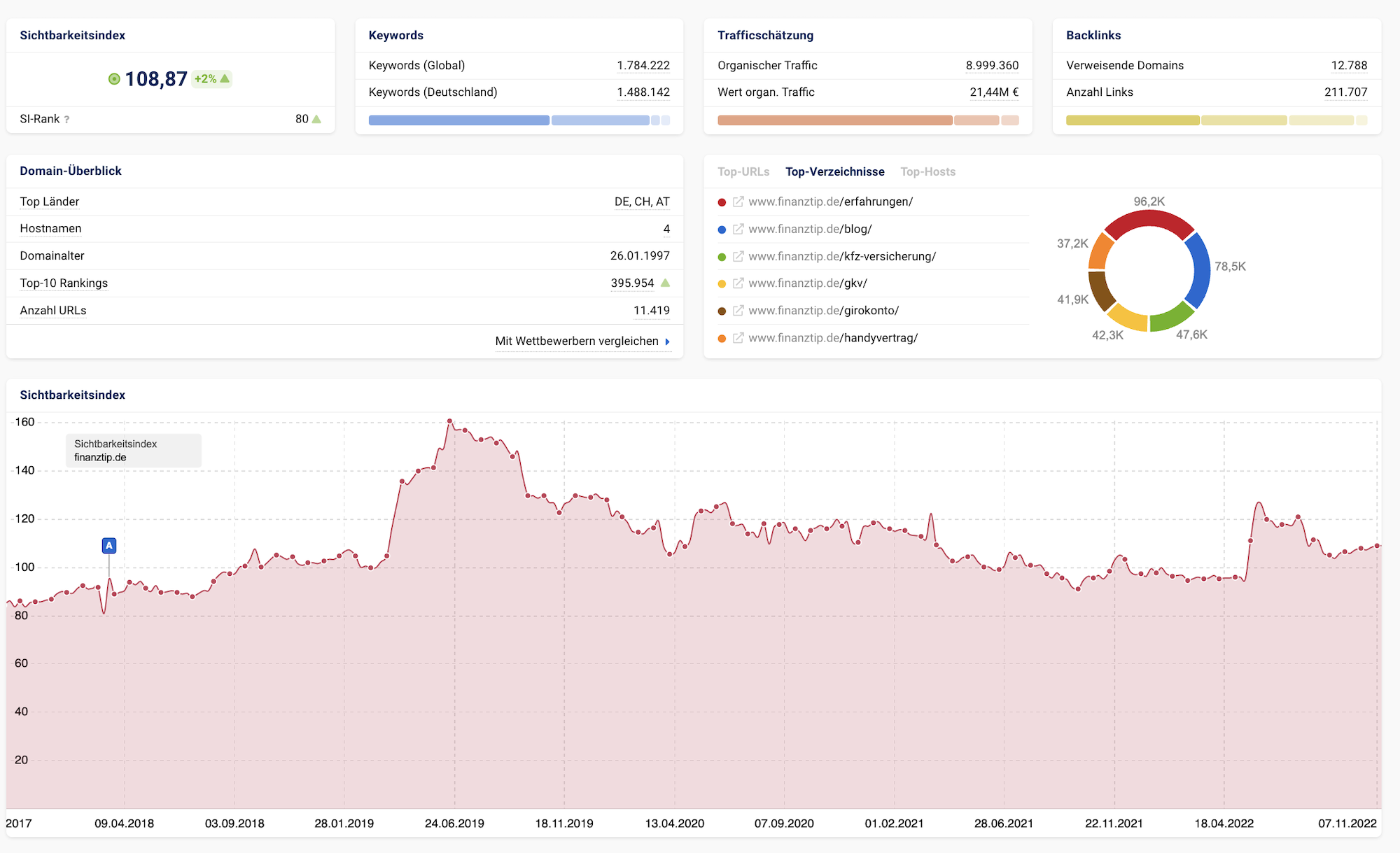Open external link icon for /gkv/ directory
The height and width of the screenshot is (853, 1400).
[x=738, y=283]
